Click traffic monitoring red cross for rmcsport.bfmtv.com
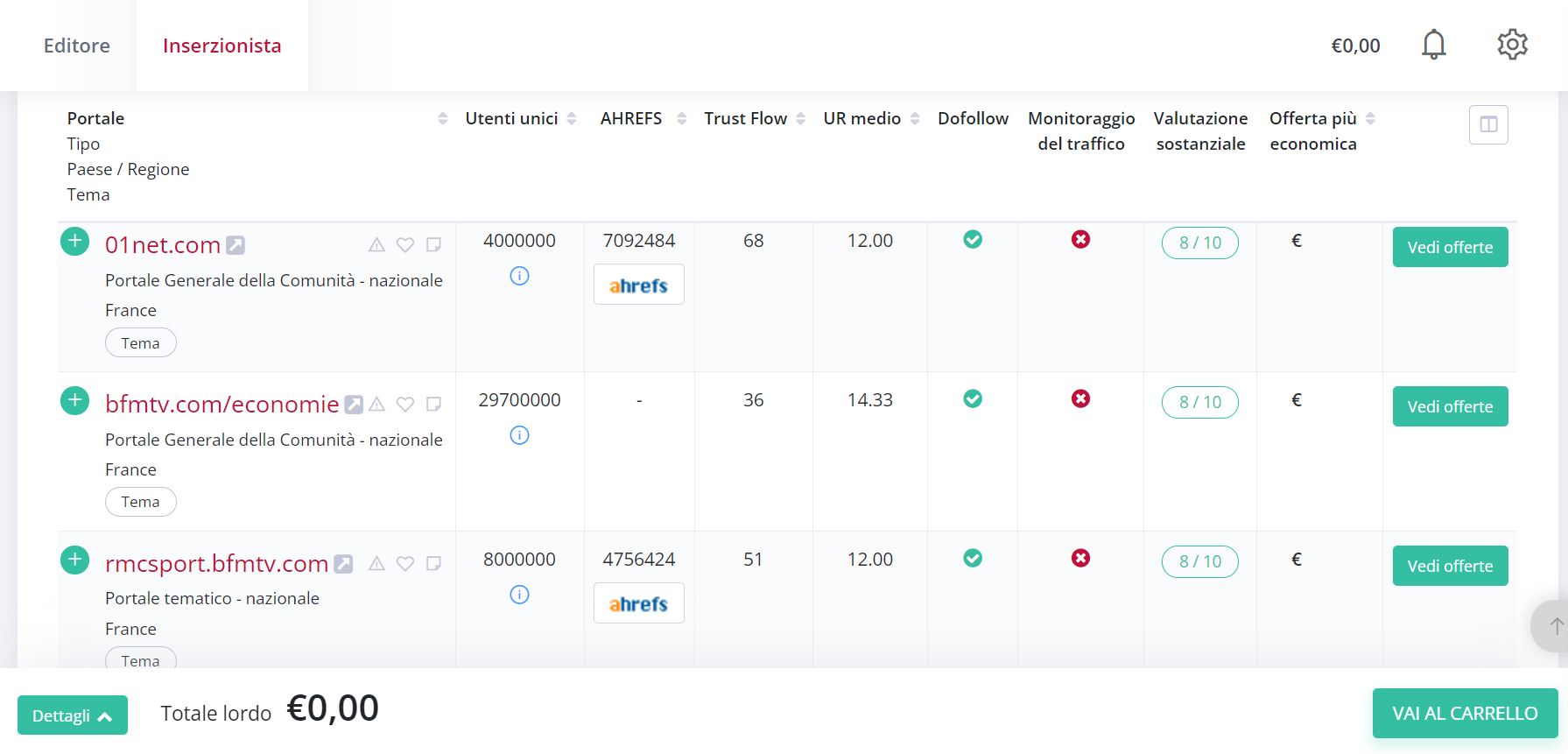Image resolution: width=1568 pixels, height=754 pixels. pyautogui.click(x=1081, y=558)
